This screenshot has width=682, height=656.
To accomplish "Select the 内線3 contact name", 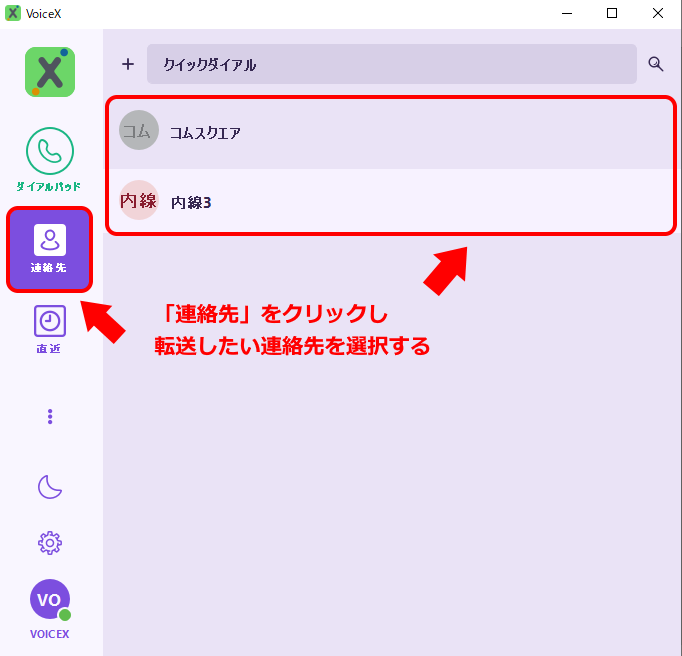I will point(191,202).
